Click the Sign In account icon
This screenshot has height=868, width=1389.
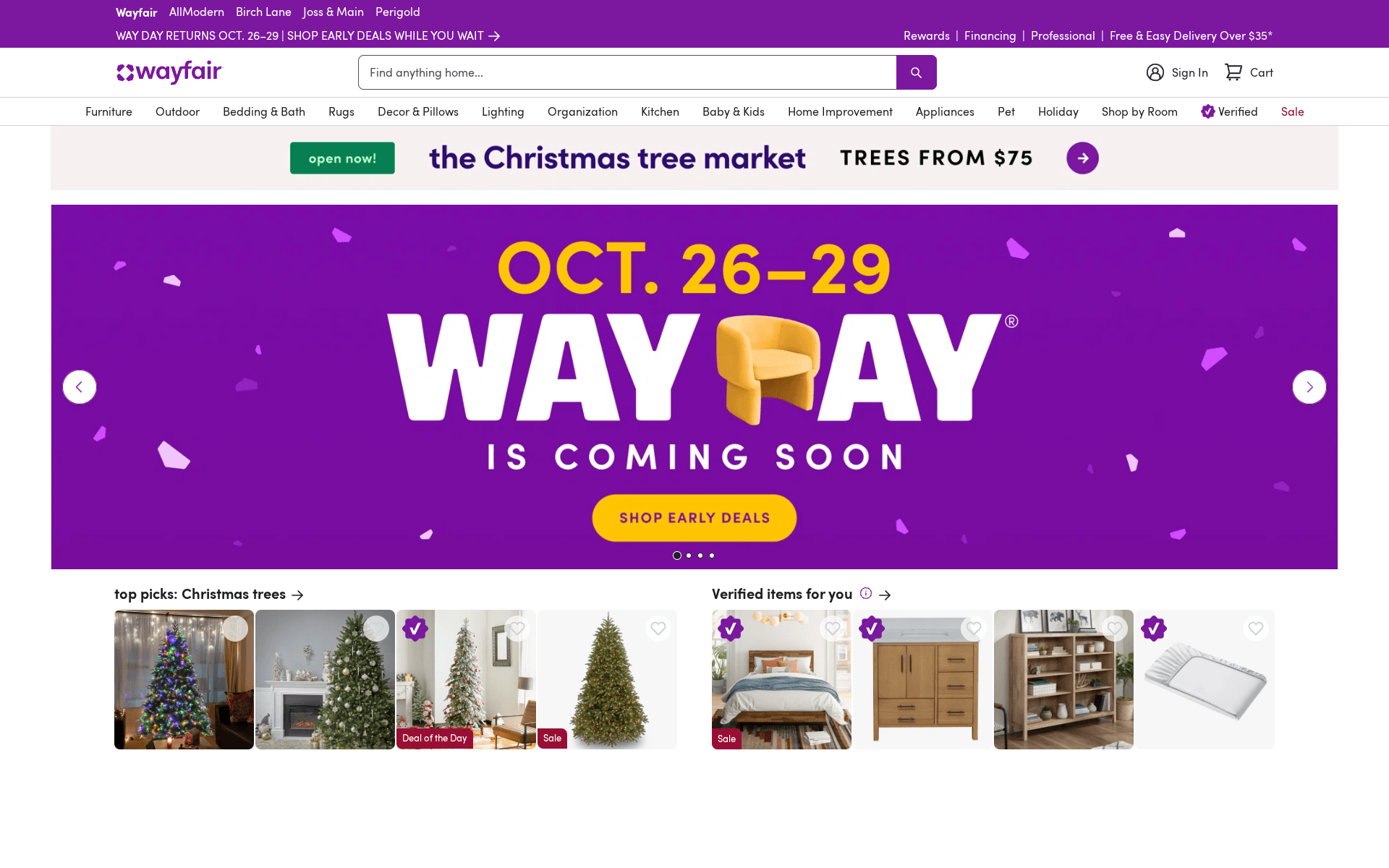1155,72
